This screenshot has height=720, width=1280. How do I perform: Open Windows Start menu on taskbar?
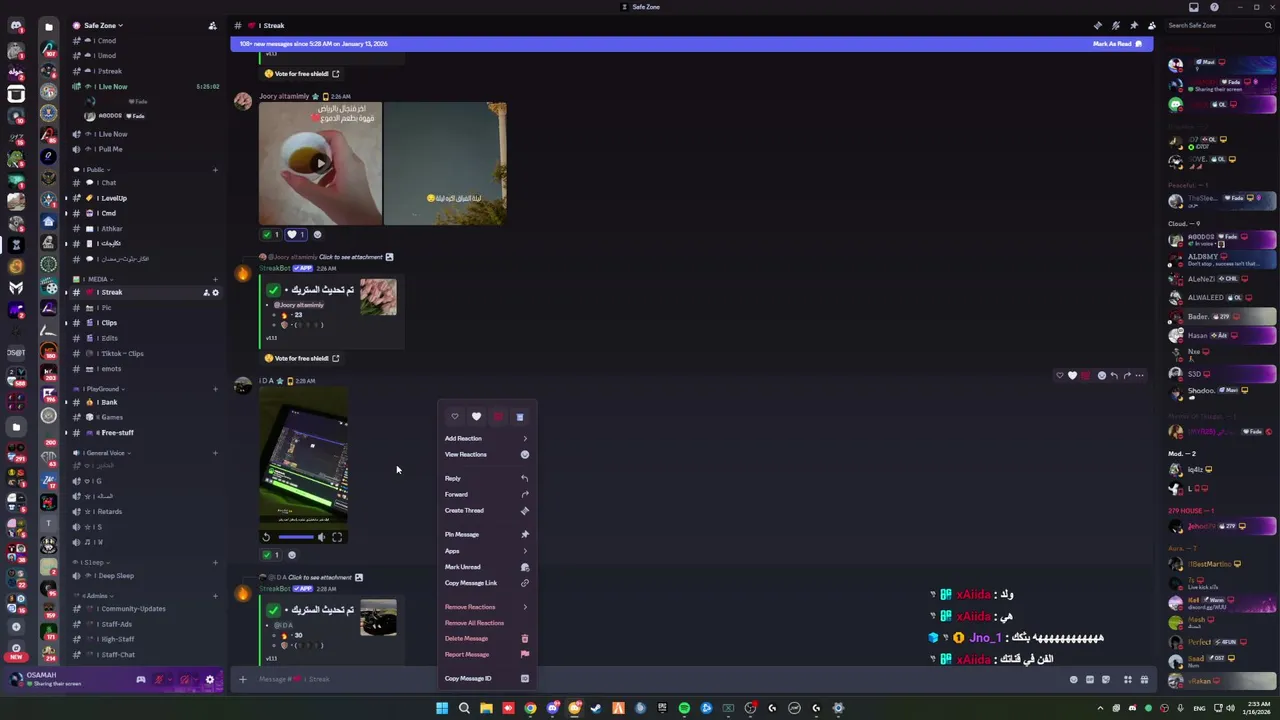tap(442, 708)
